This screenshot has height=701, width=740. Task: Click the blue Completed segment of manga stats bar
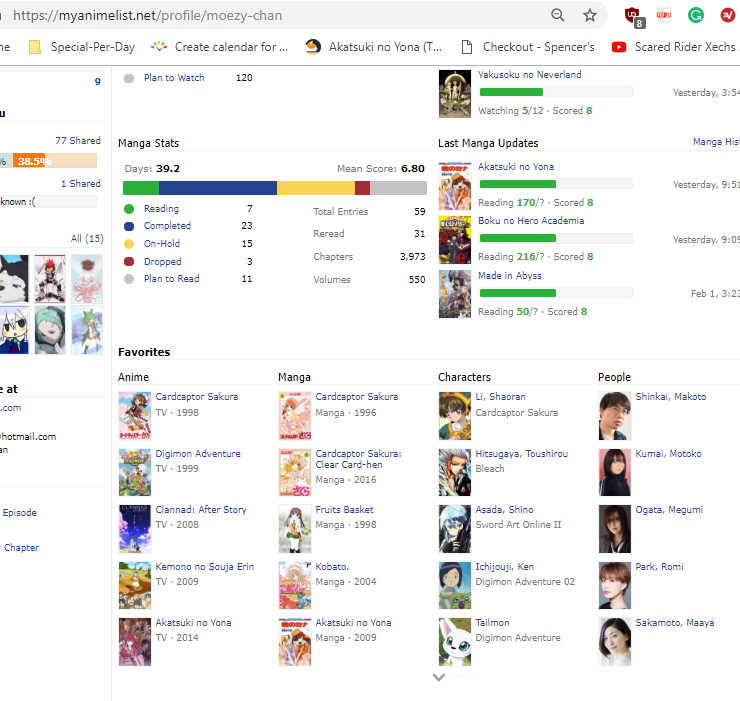(218, 188)
